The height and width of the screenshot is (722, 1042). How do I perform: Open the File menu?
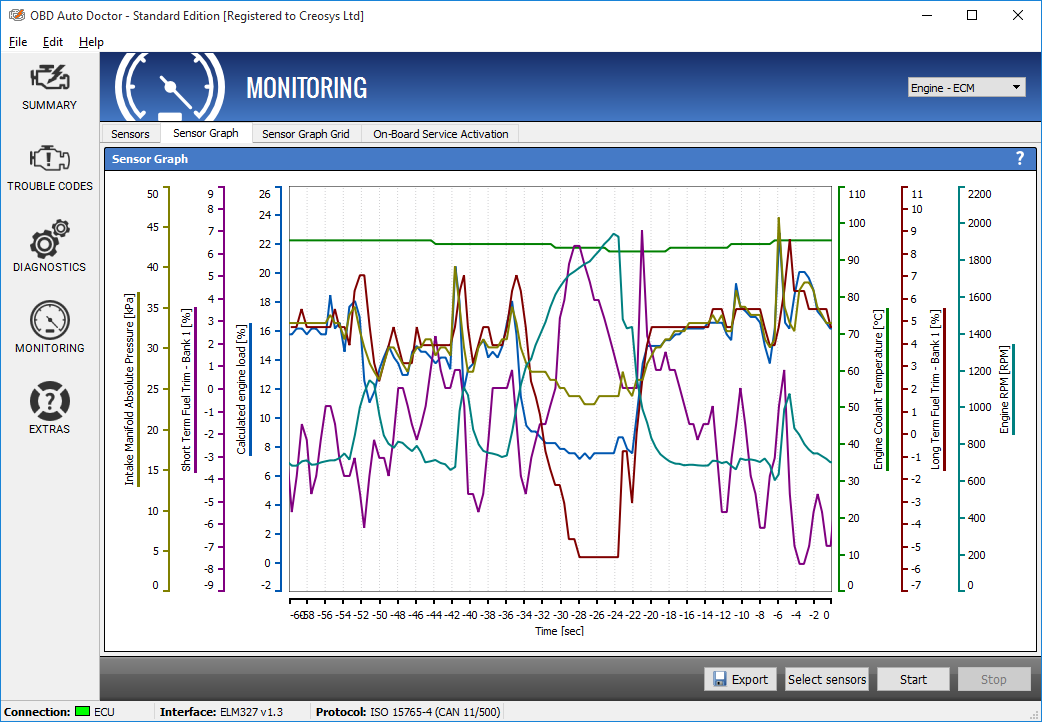[x=18, y=42]
